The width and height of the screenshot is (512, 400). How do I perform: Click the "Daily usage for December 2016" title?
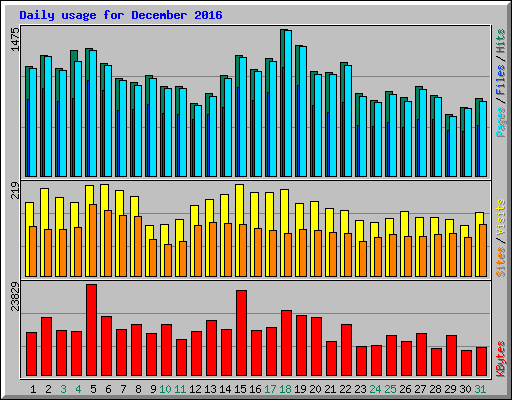pos(121,15)
